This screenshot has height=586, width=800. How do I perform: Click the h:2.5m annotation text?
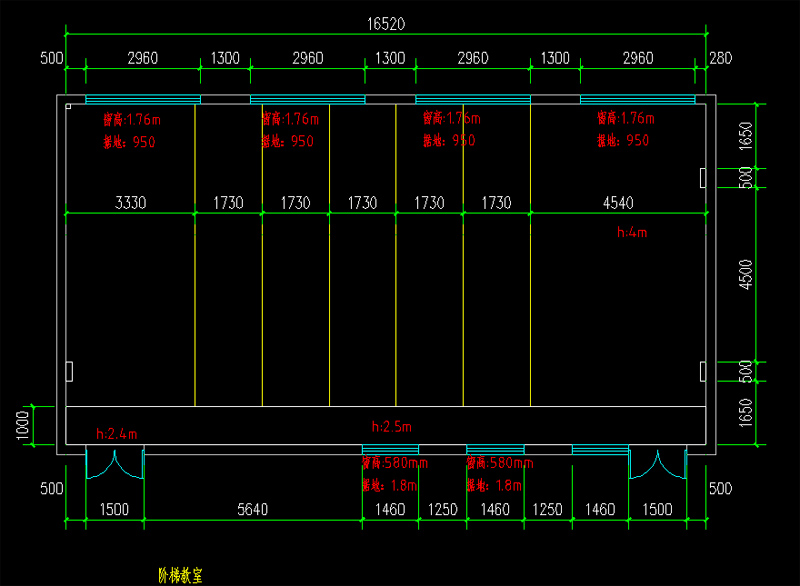pyautogui.click(x=391, y=427)
